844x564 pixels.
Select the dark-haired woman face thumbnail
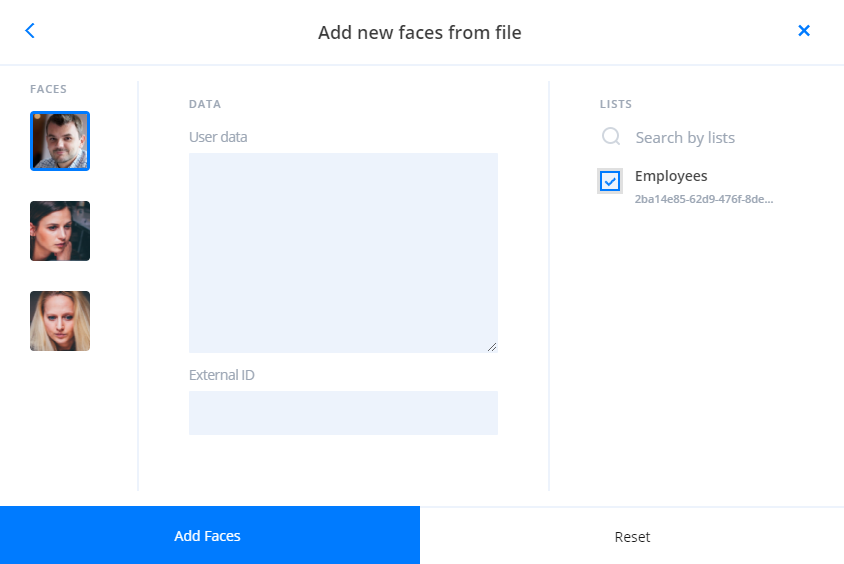click(60, 231)
